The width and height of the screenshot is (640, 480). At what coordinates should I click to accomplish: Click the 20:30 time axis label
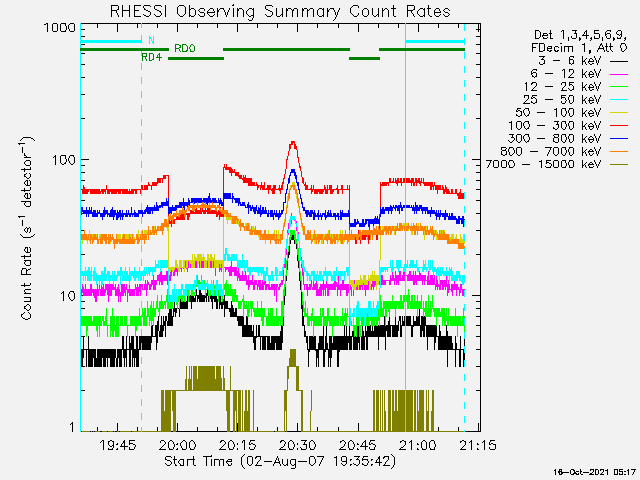(x=298, y=445)
